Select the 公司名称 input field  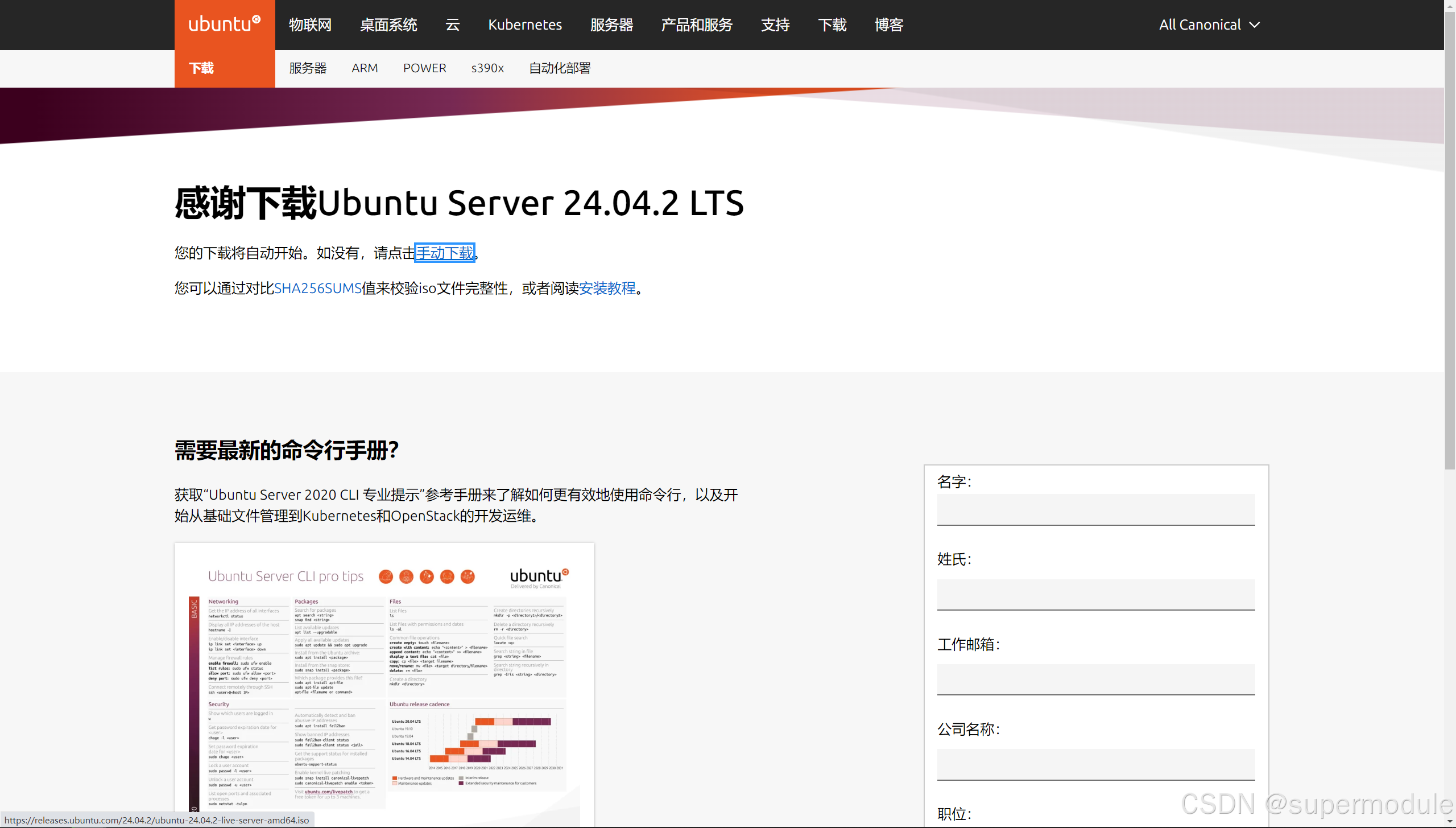coord(1095,764)
